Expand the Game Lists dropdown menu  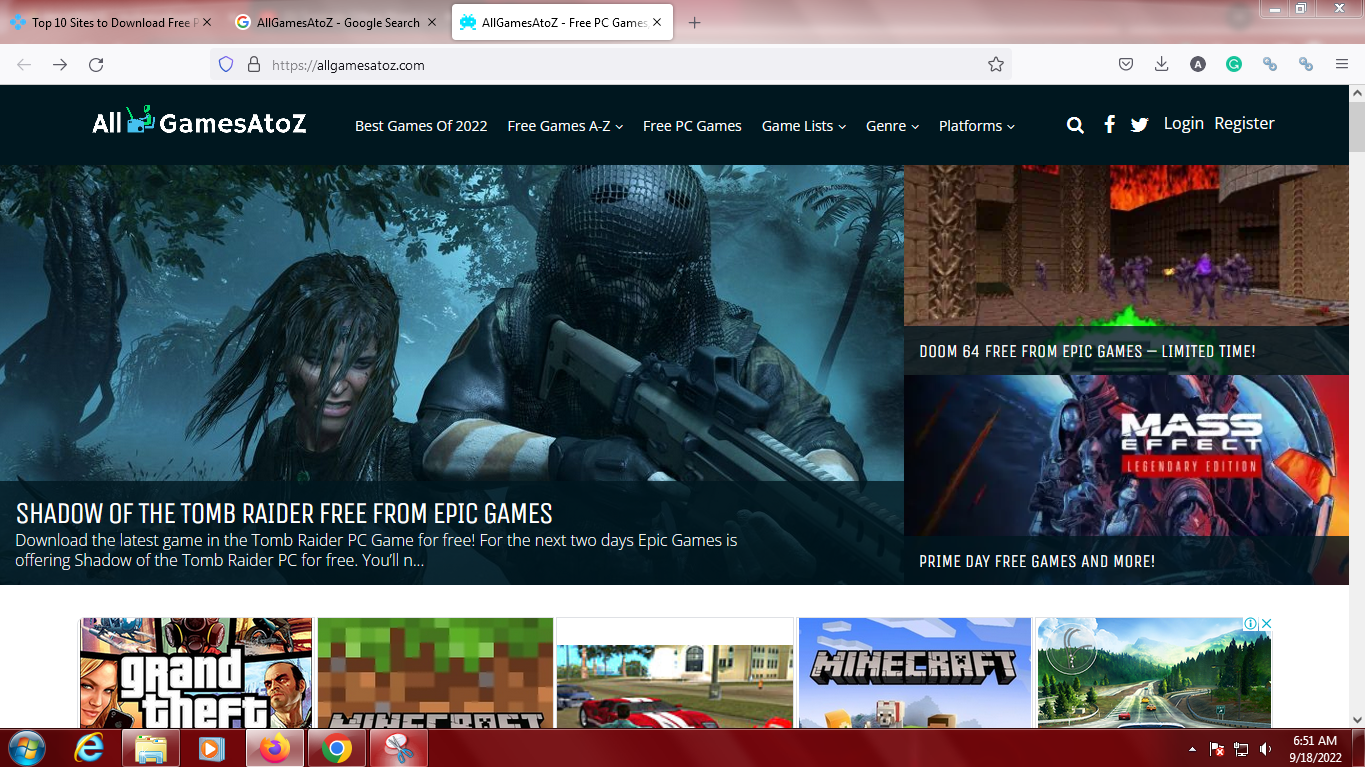[x=804, y=126]
